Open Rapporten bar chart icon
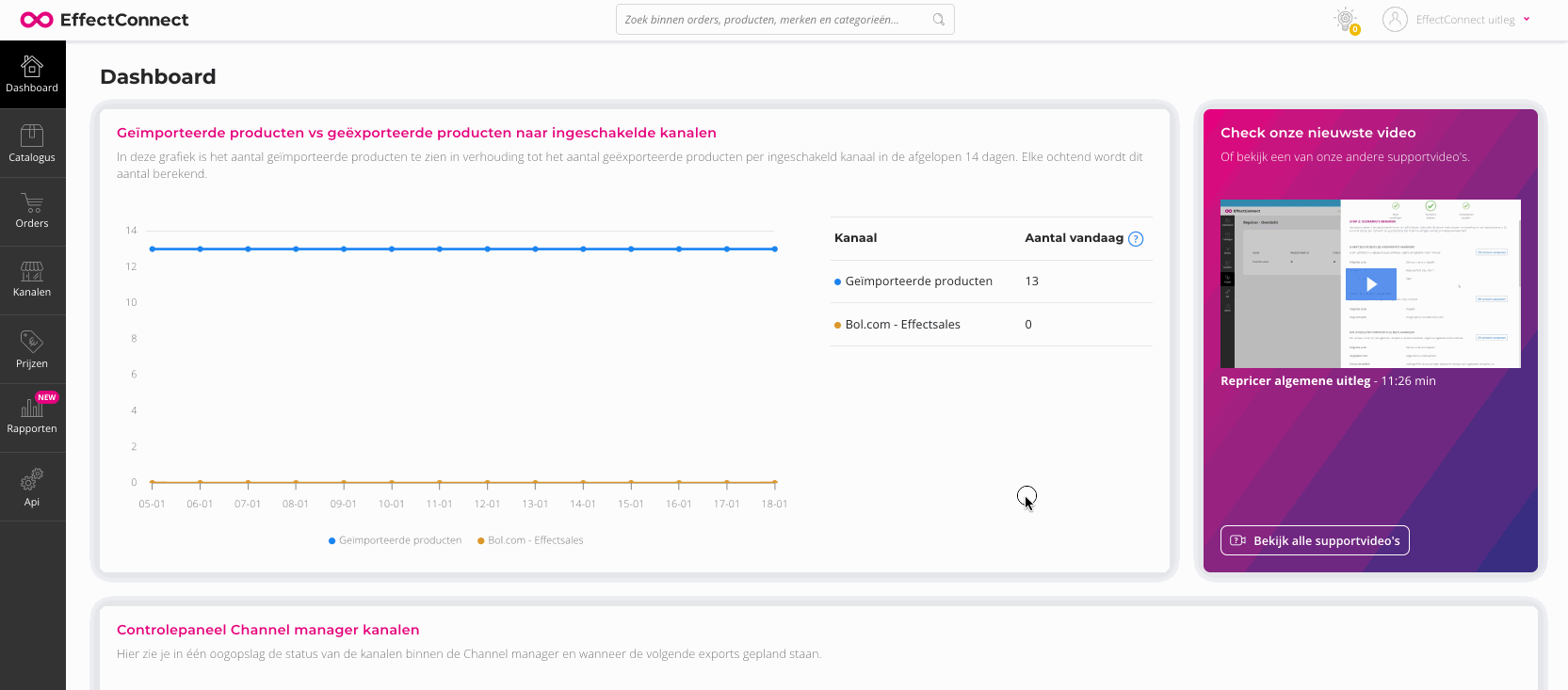Screen dimensions: 1568x690 click(32, 409)
